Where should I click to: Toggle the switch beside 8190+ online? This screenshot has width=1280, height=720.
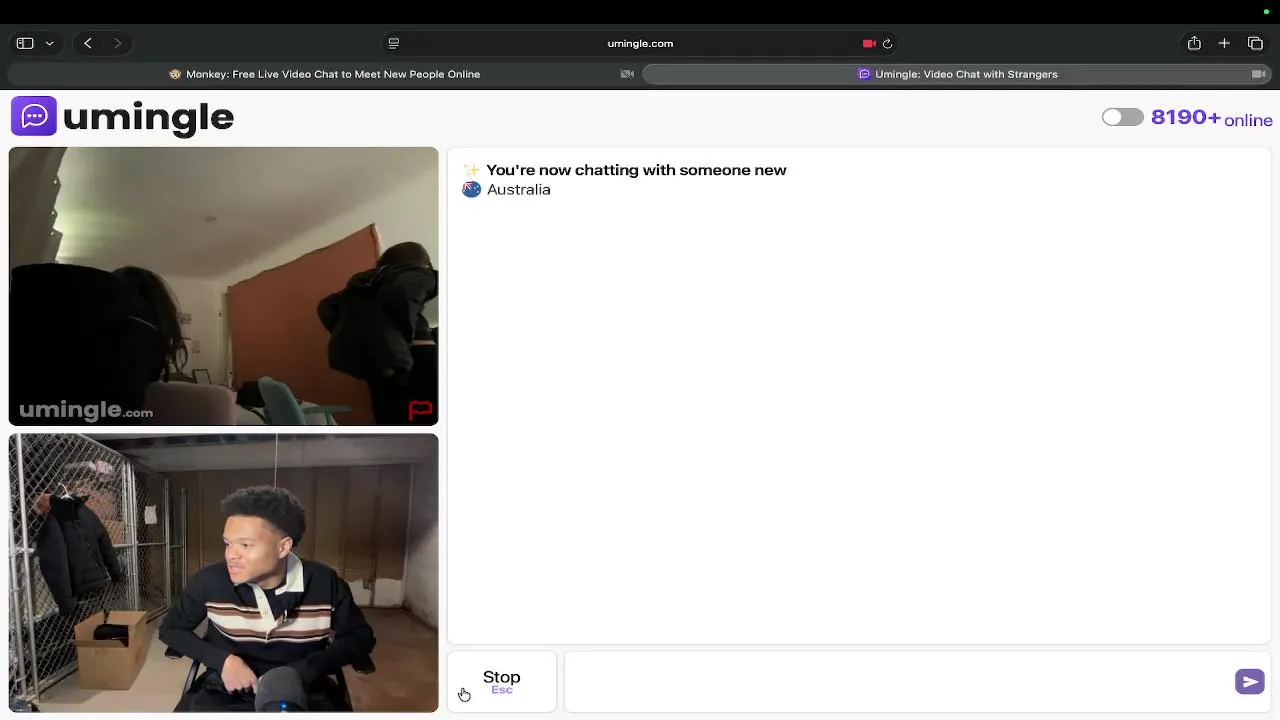click(1122, 117)
